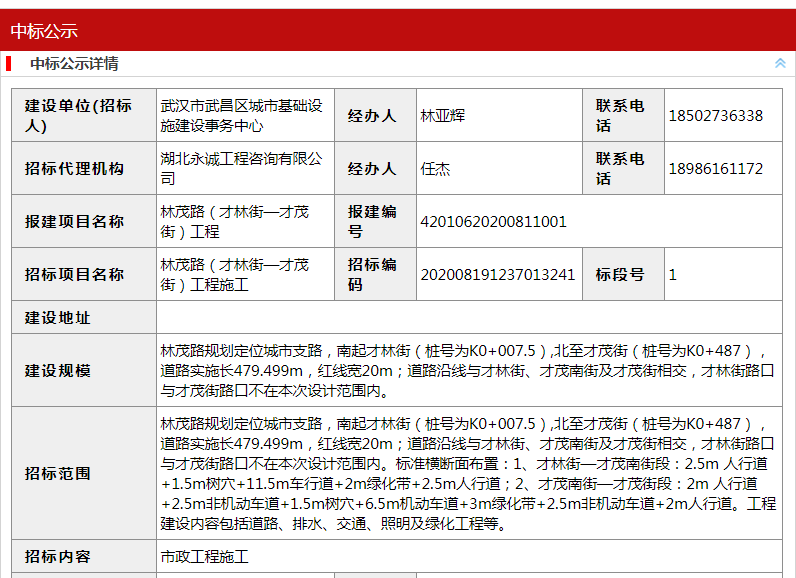Select the 招标项目名称 label cell
This screenshot has width=796, height=578.
click(x=84, y=274)
